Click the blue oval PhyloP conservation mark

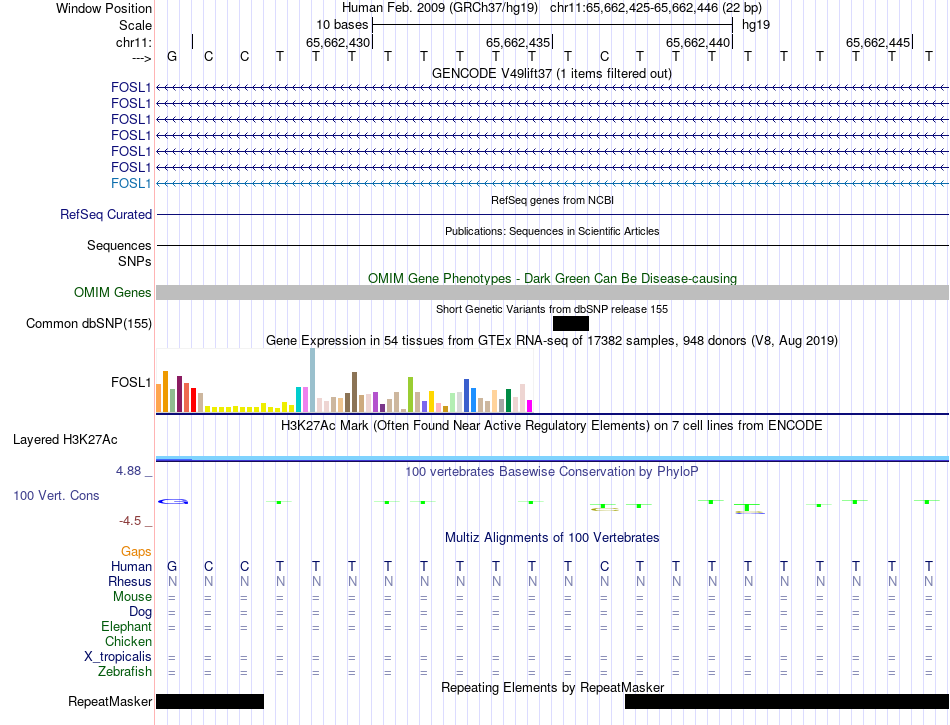173,502
